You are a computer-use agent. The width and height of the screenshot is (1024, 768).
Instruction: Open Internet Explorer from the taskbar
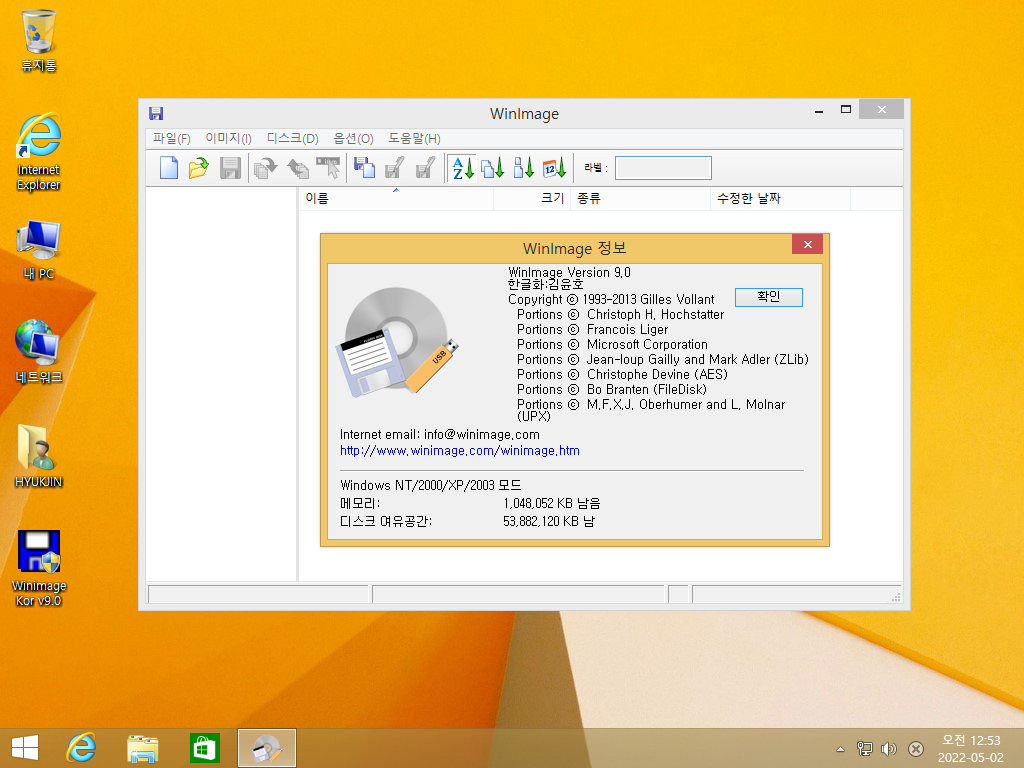point(82,748)
